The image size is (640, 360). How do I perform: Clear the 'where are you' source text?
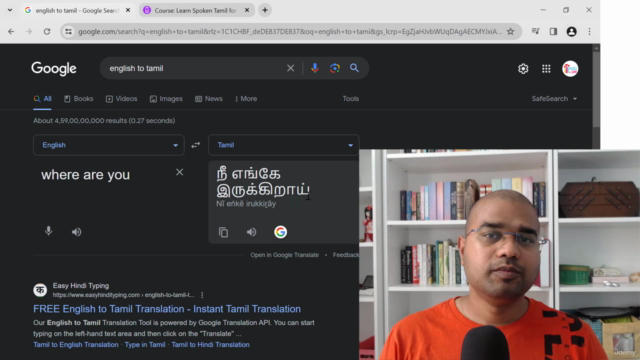pyautogui.click(x=179, y=172)
